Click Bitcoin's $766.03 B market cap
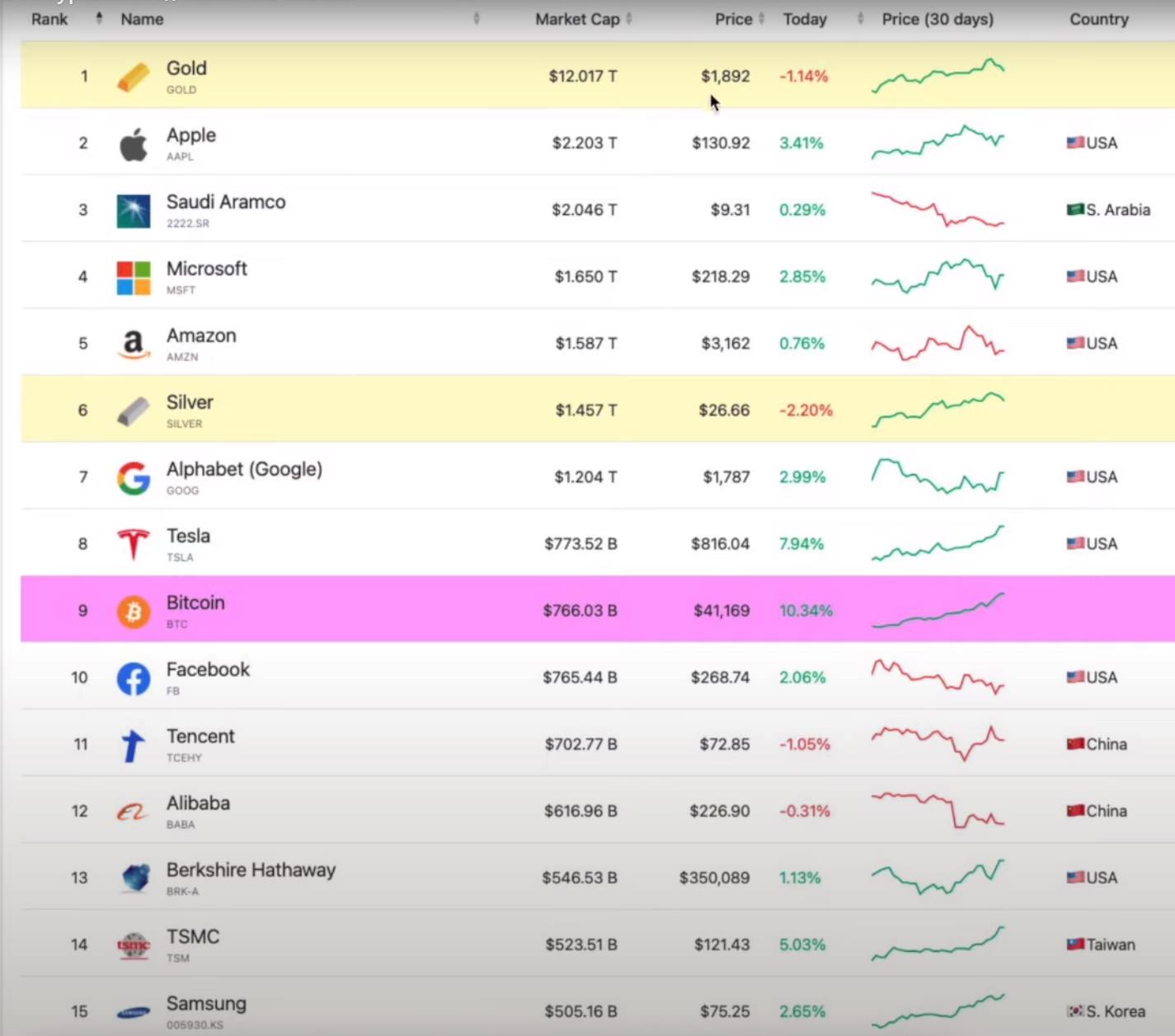The width and height of the screenshot is (1175, 1036). (x=580, y=611)
